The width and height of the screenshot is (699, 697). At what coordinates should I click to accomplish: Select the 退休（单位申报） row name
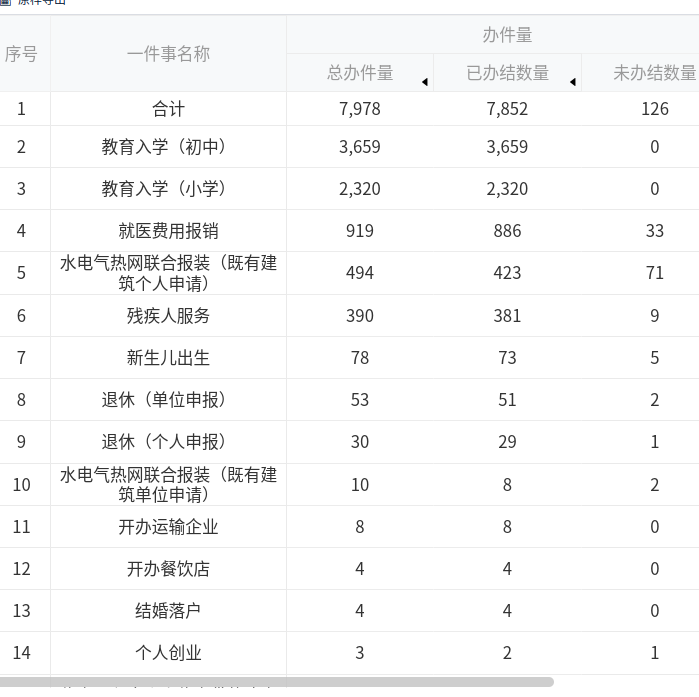point(168,400)
